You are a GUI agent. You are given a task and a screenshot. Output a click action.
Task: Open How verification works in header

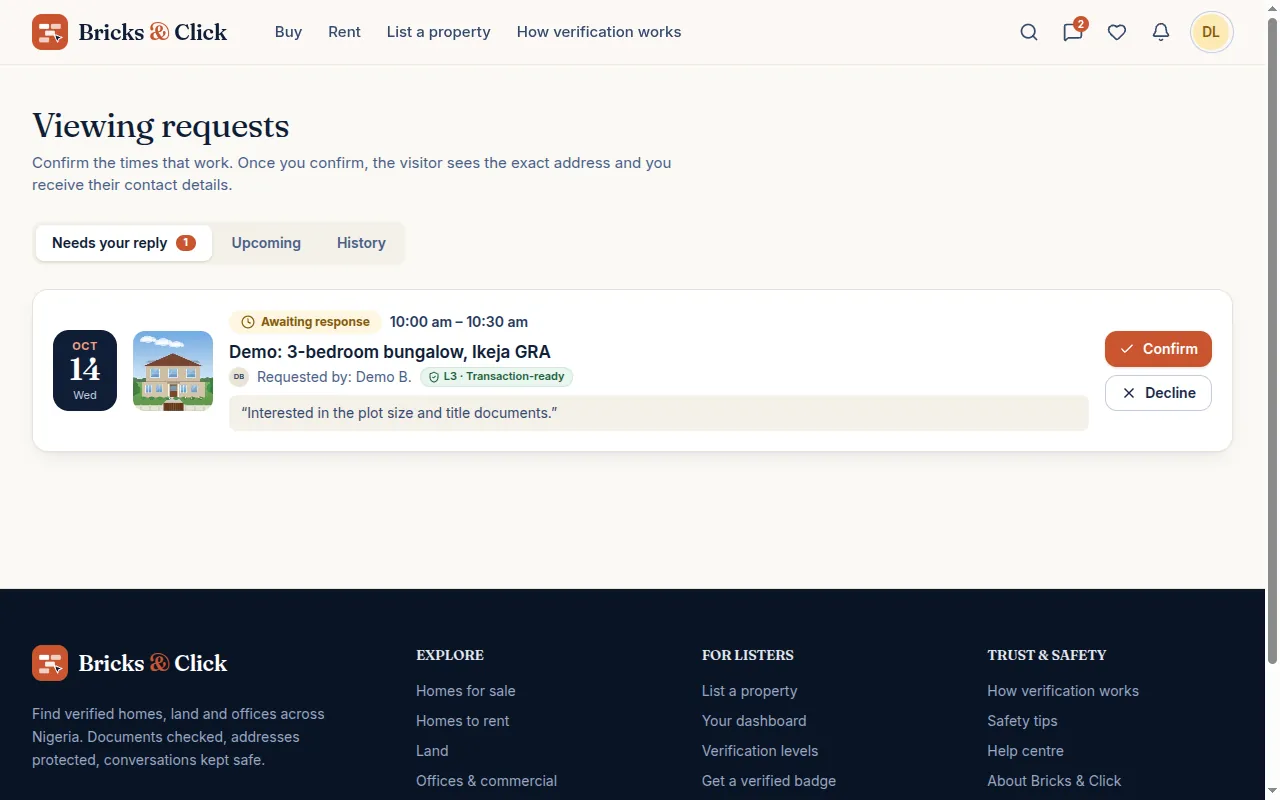pyautogui.click(x=599, y=32)
